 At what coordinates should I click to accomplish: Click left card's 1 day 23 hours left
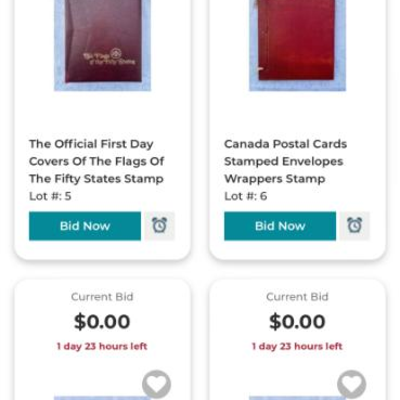point(102,346)
